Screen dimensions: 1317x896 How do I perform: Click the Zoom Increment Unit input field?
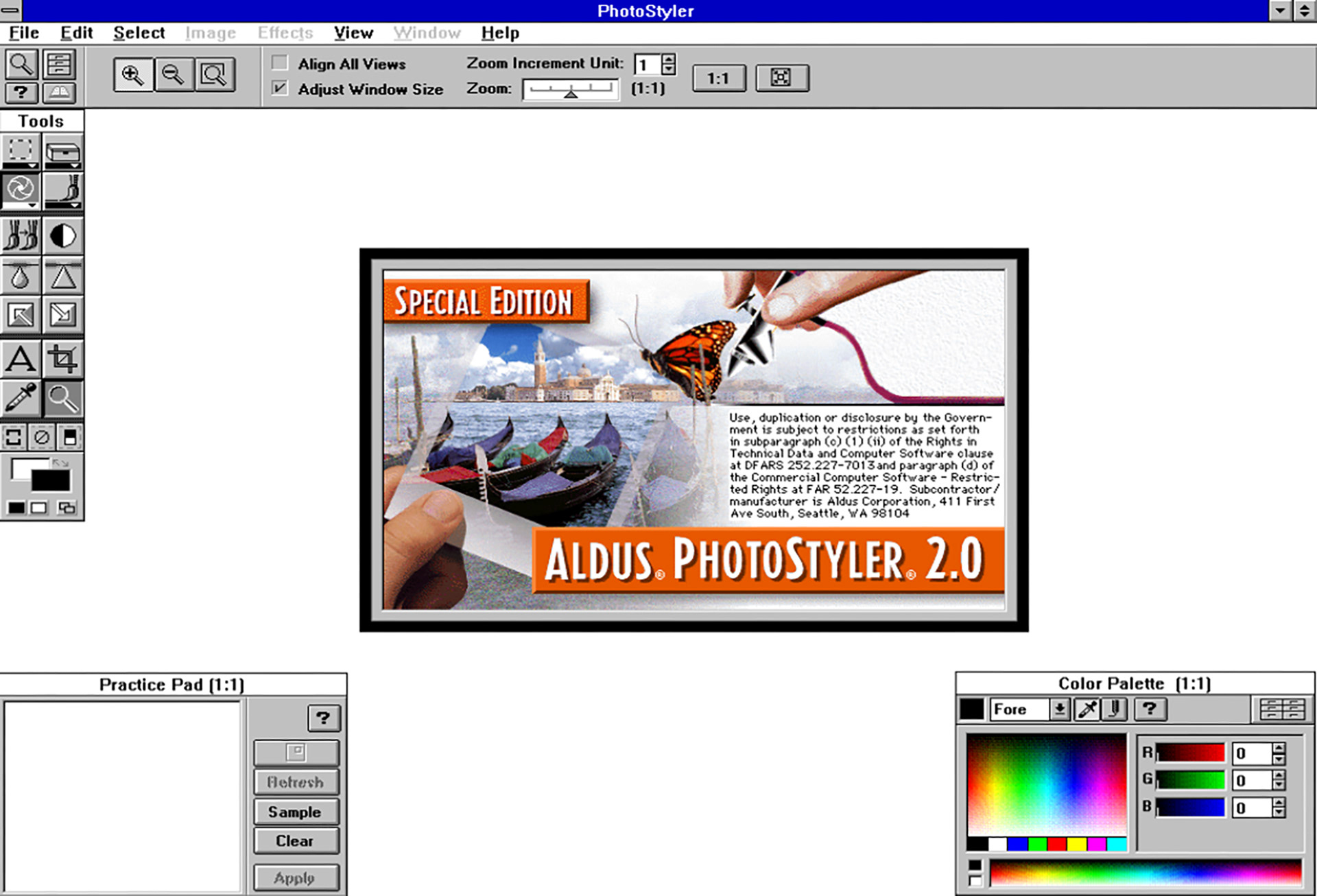[x=648, y=64]
